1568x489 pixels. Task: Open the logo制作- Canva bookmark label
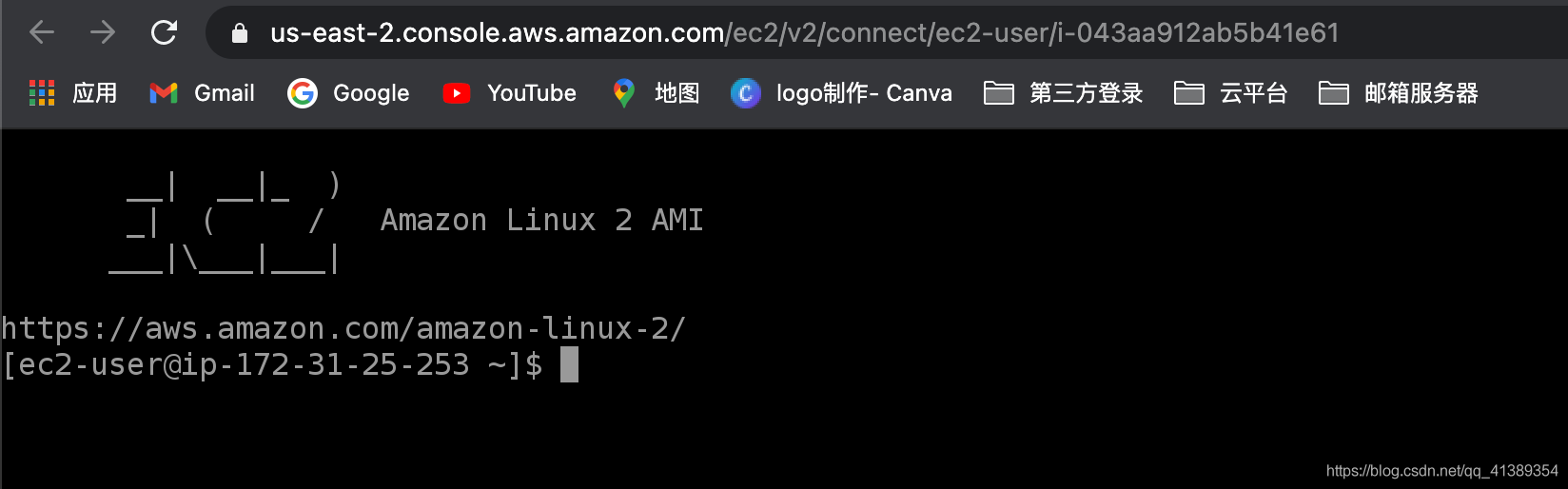coord(863,92)
